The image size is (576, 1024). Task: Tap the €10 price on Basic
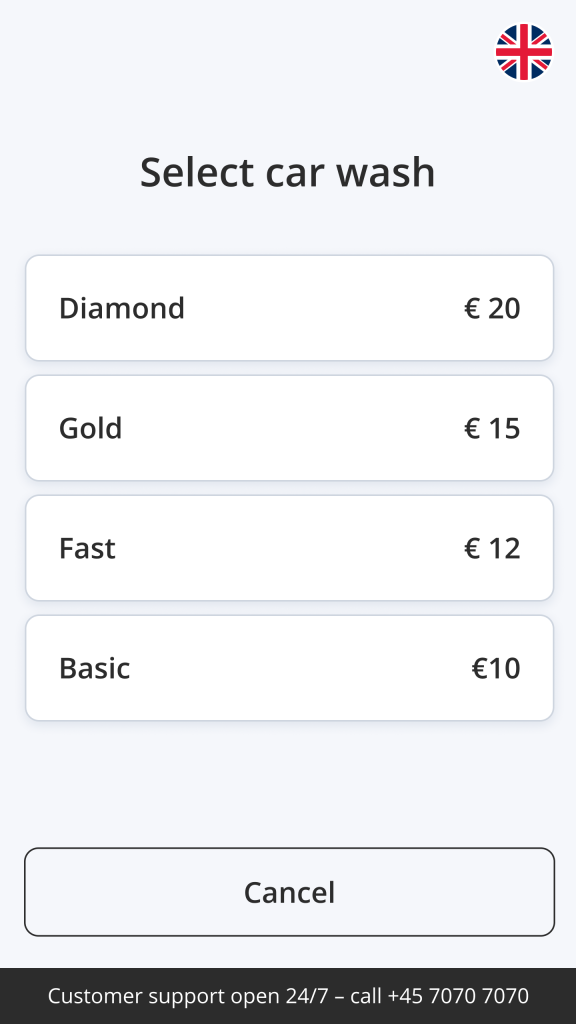496,669
